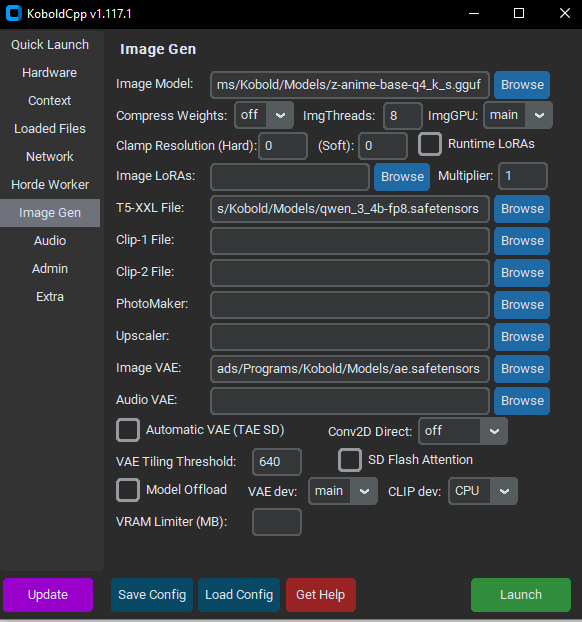Open the Extra tab
The width and height of the screenshot is (582, 622).
(50, 297)
